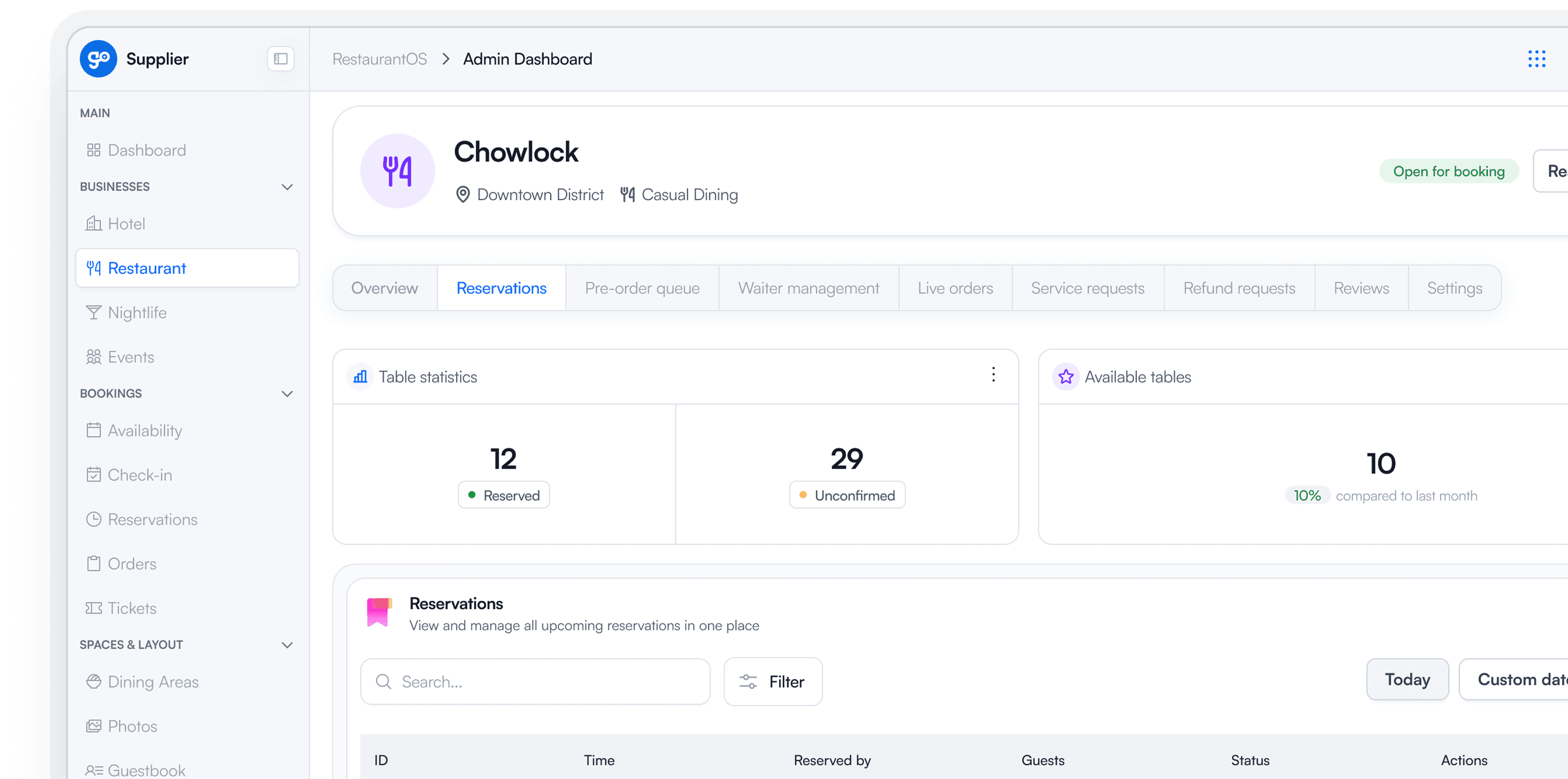
Task: Collapse the BOOKINGS section chevron
Action: pyautogui.click(x=287, y=394)
